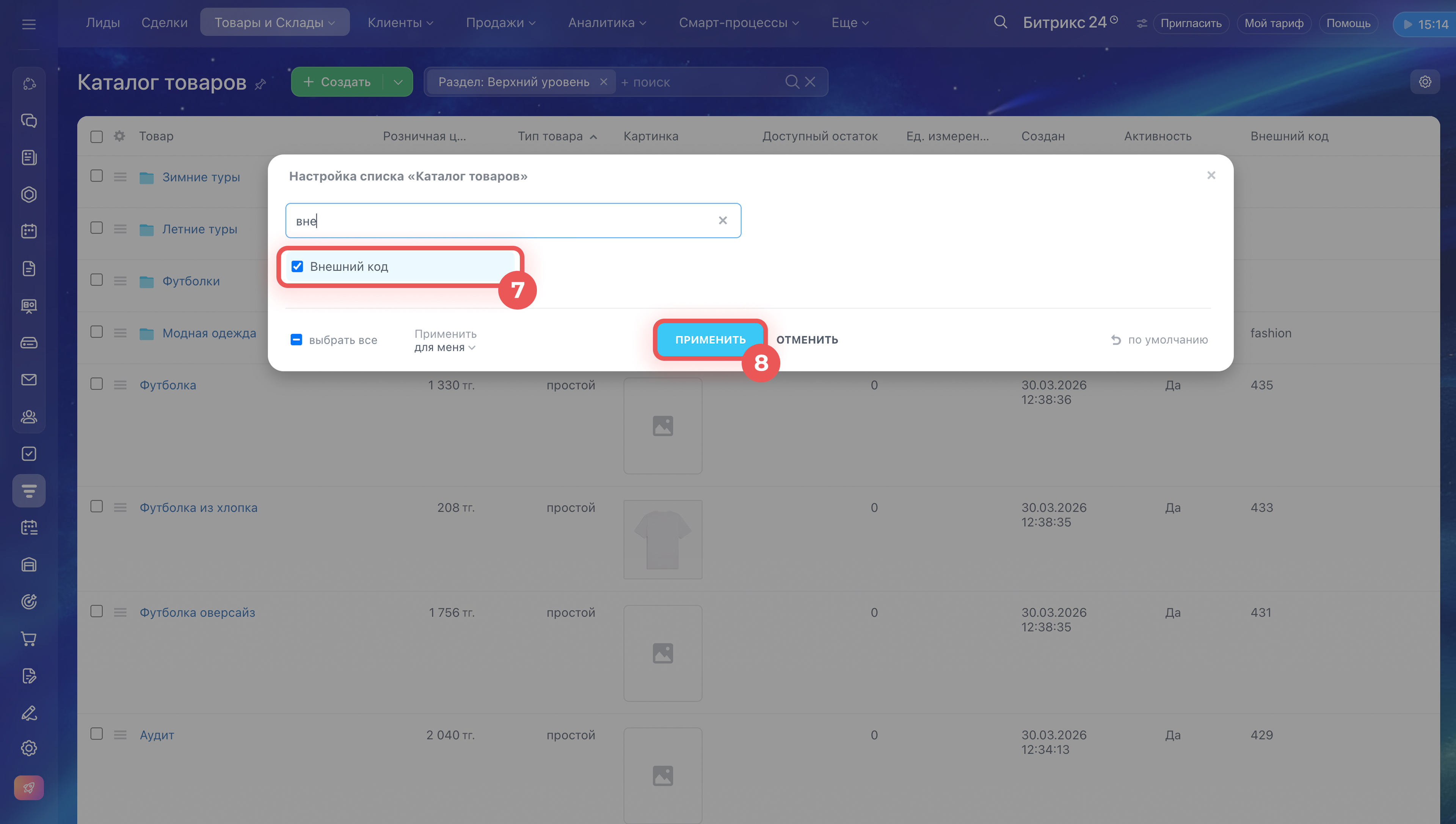Click the rocket icon at sidebar bottom
The image size is (1456, 824).
click(x=29, y=787)
